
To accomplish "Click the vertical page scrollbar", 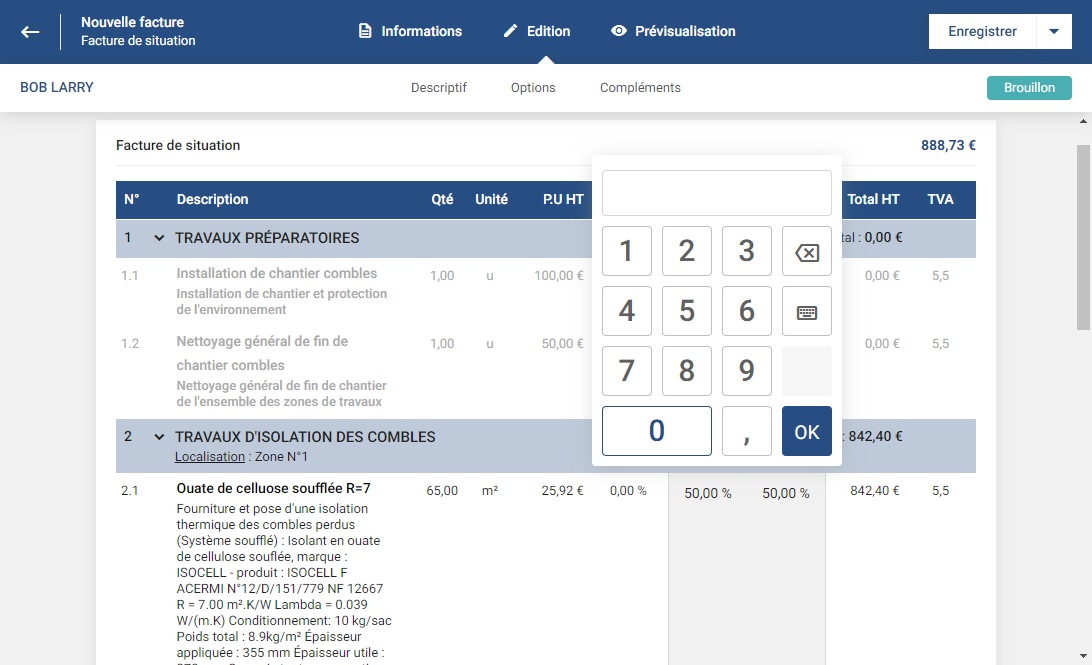I will click(1083, 237).
